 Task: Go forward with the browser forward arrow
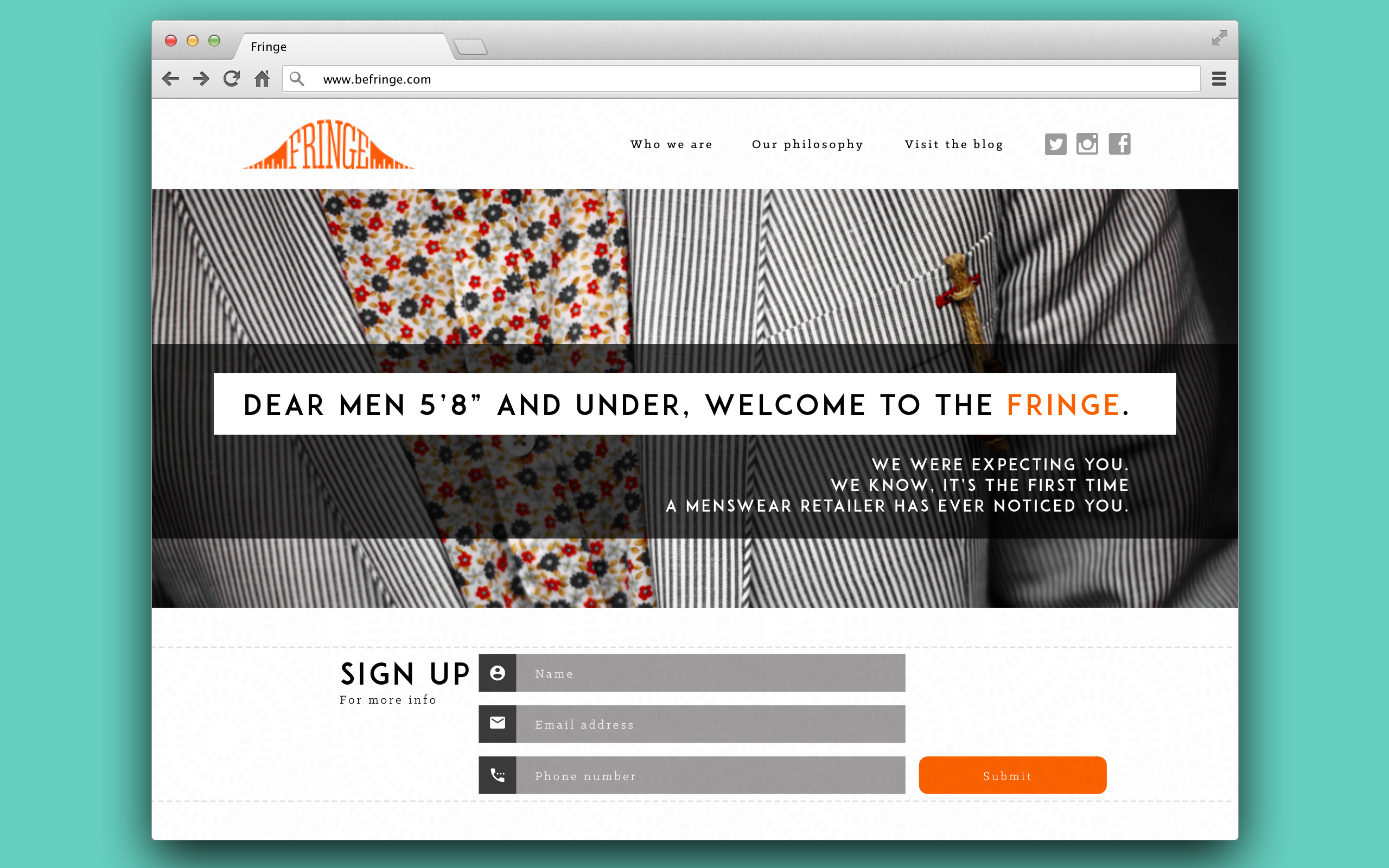[x=201, y=79]
